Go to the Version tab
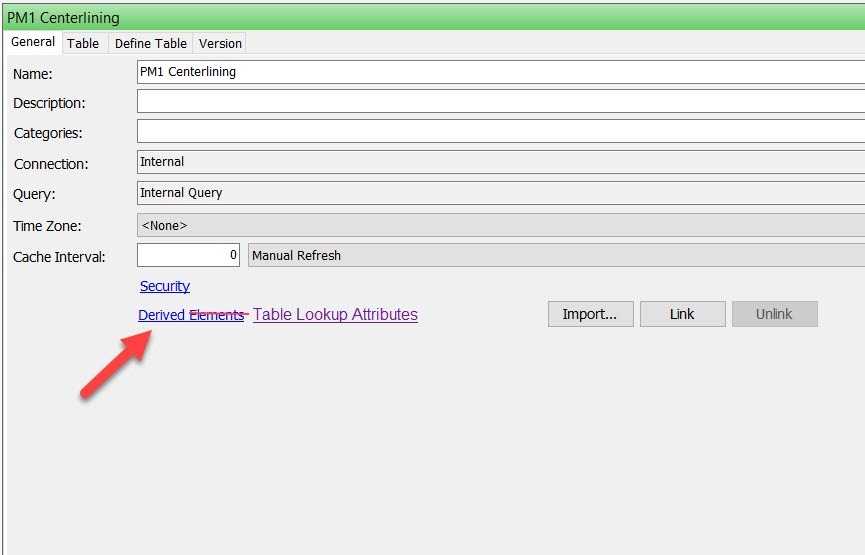 click(x=220, y=43)
